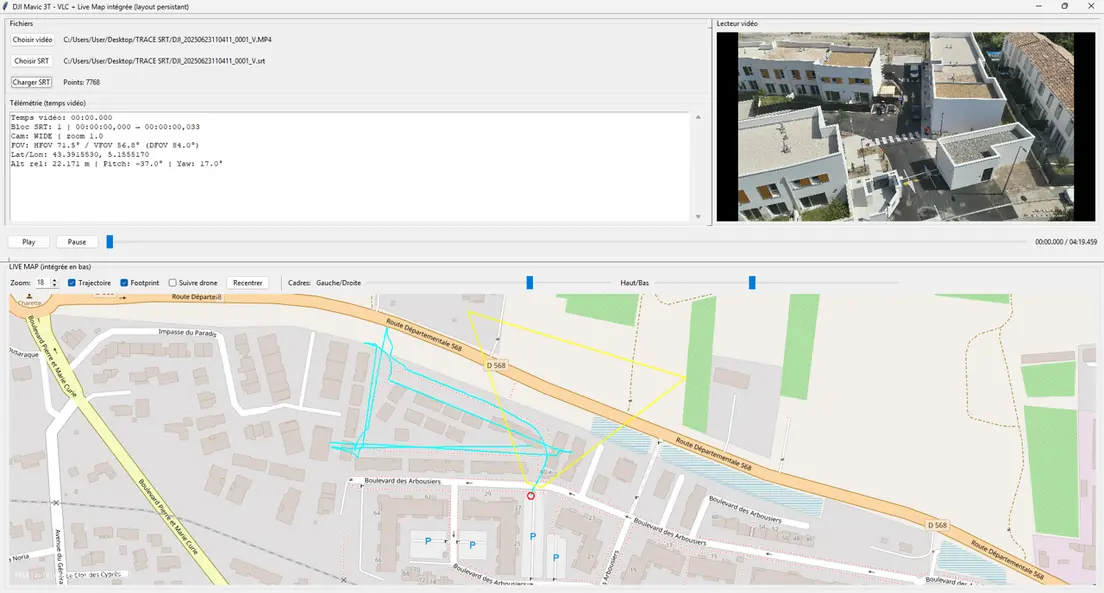Pause the video with Pause button
The image size is (1104, 593).
tap(77, 242)
